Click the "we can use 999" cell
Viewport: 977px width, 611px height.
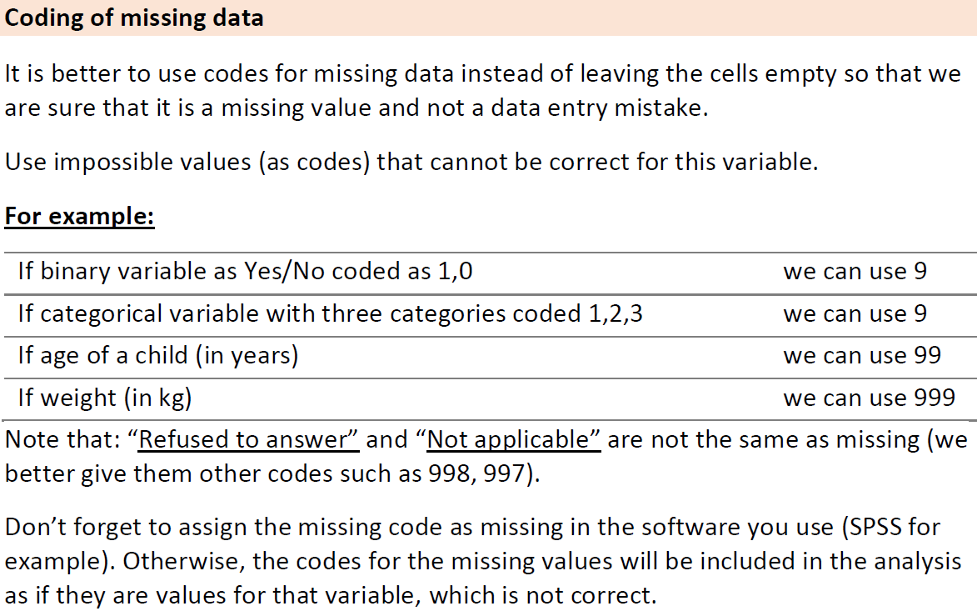coord(869,398)
